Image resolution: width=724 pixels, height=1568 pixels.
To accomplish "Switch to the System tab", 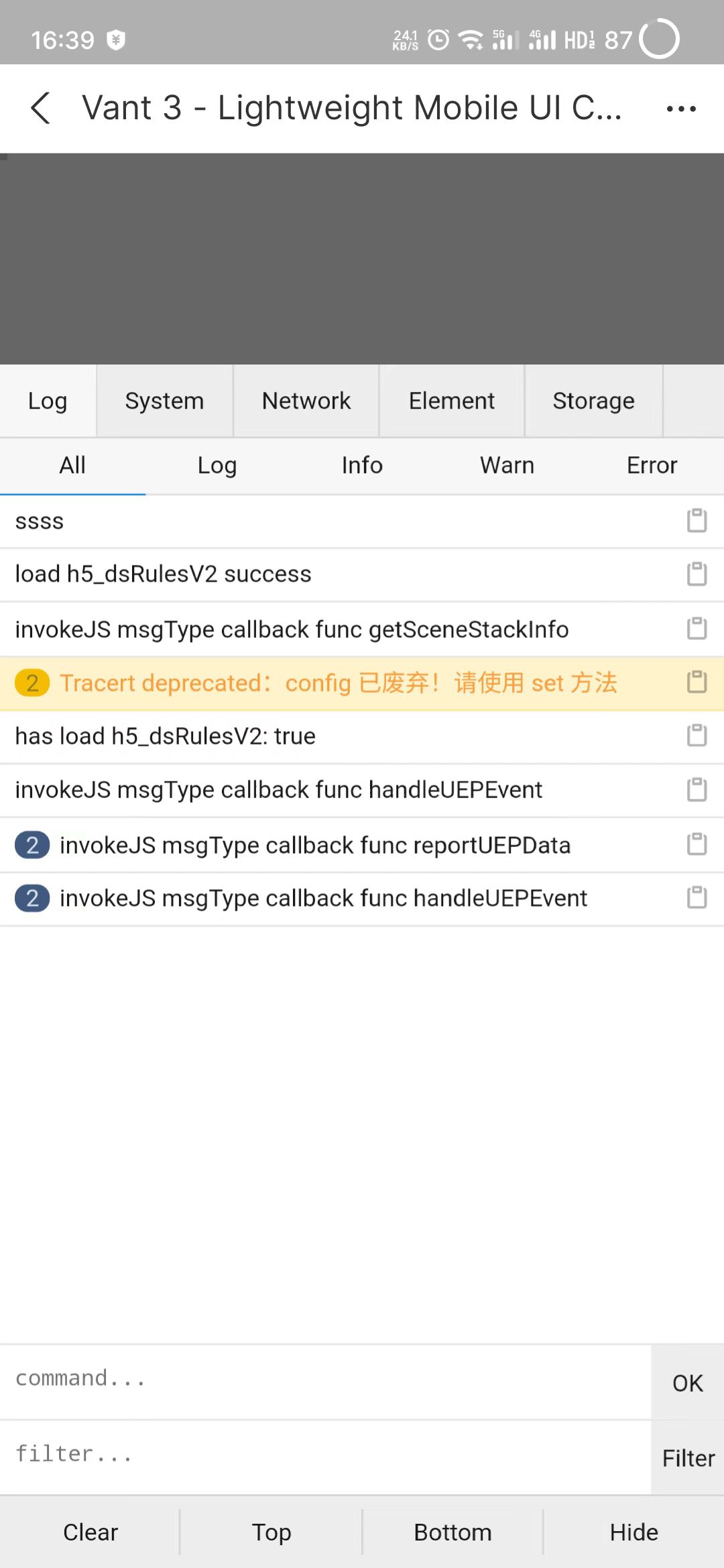I will pyautogui.click(x=164, y=400).
